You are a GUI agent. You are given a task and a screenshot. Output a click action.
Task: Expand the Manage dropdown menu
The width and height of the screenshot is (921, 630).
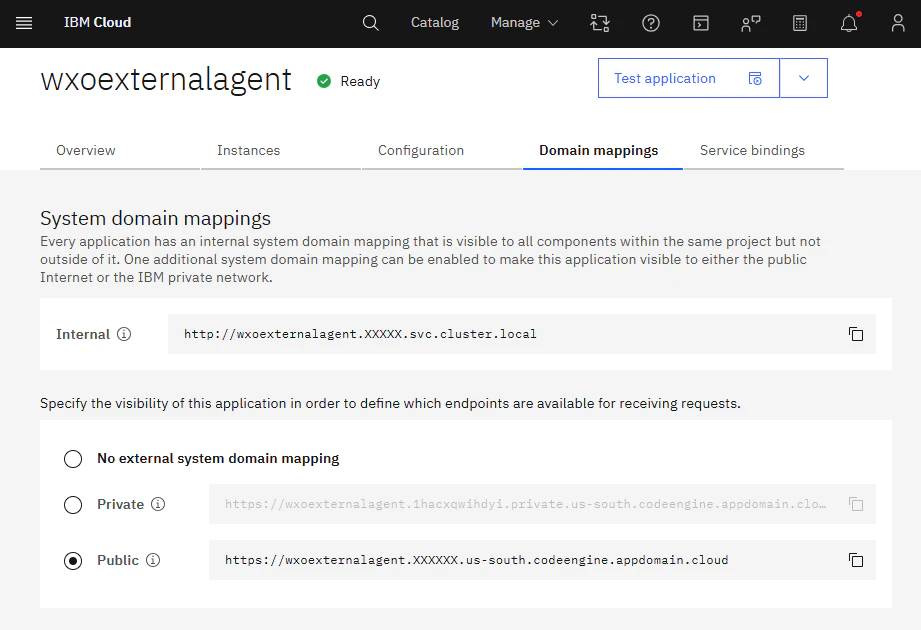[524, 23]
